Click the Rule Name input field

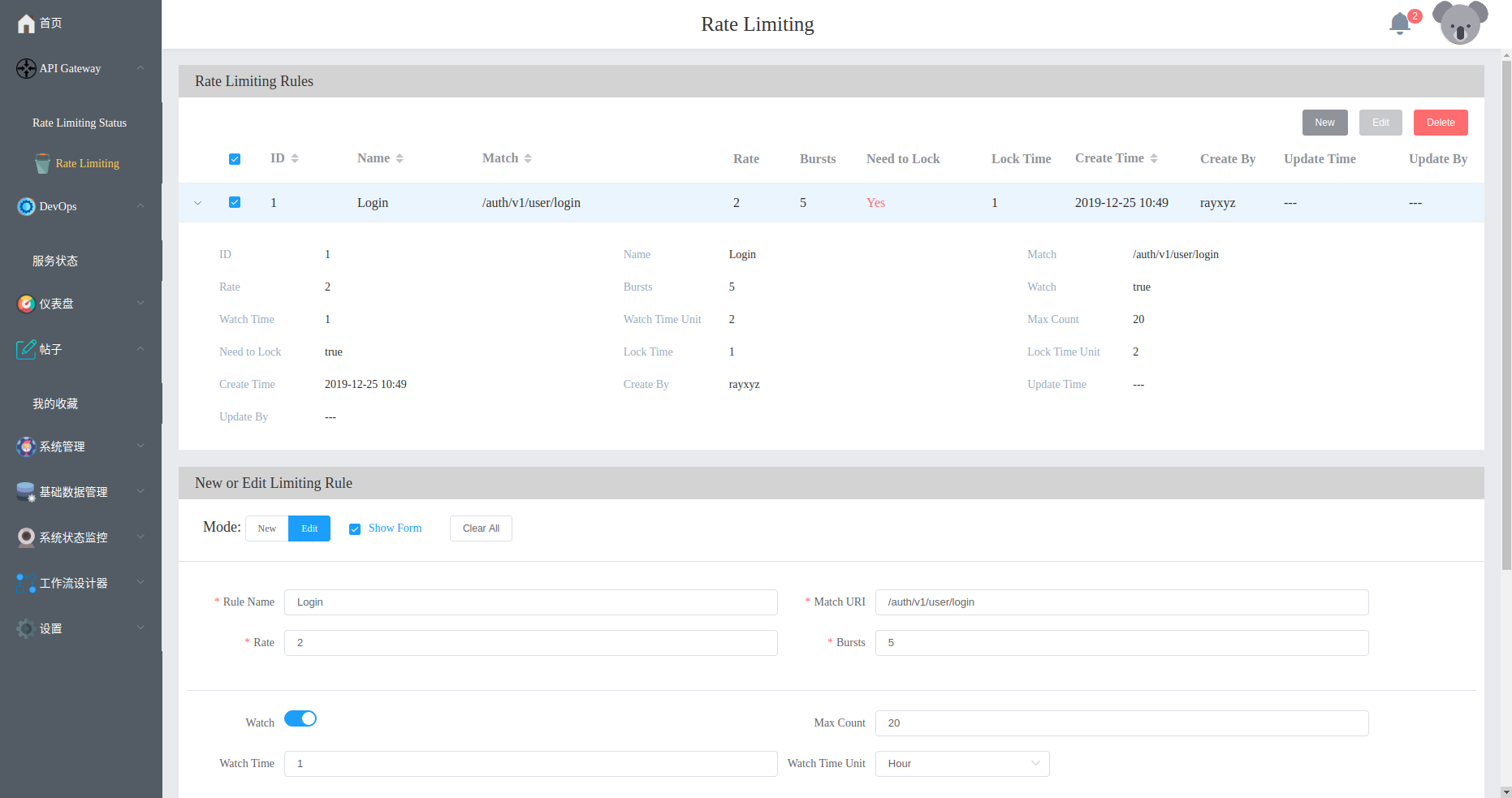pos(531,602)
